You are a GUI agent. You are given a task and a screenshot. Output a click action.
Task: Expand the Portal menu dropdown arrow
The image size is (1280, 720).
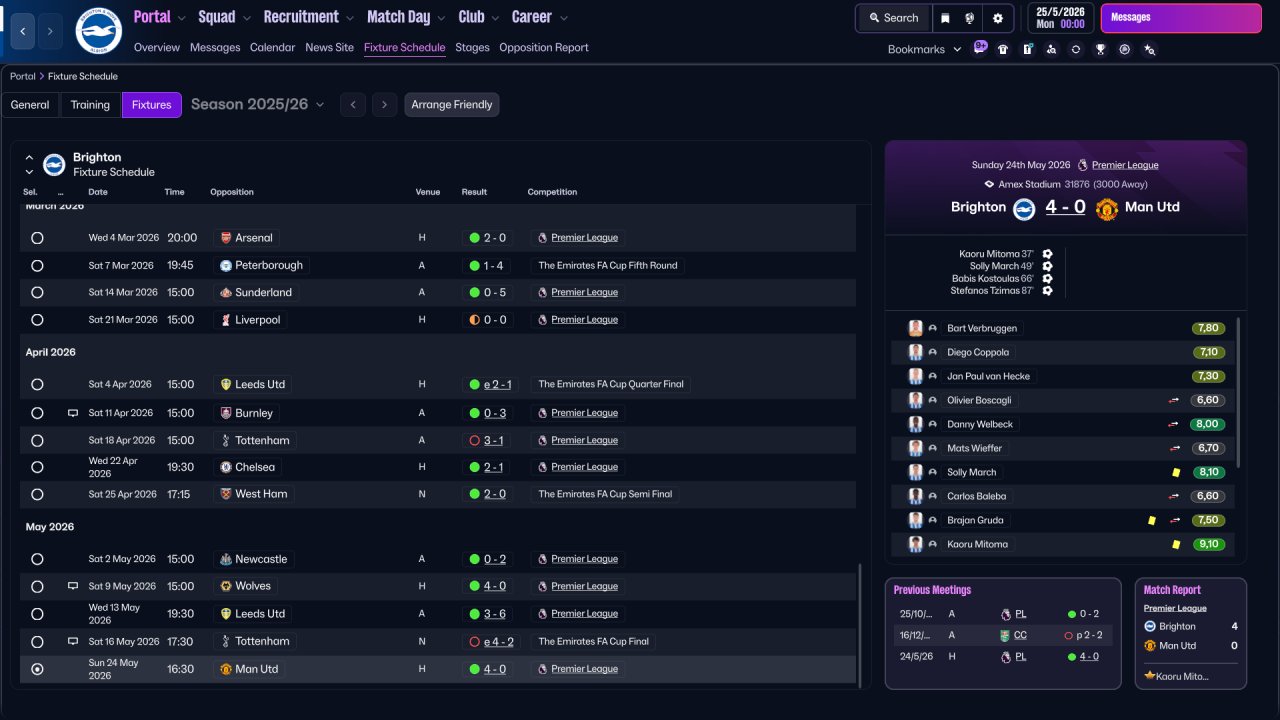(x=181, y=18)
